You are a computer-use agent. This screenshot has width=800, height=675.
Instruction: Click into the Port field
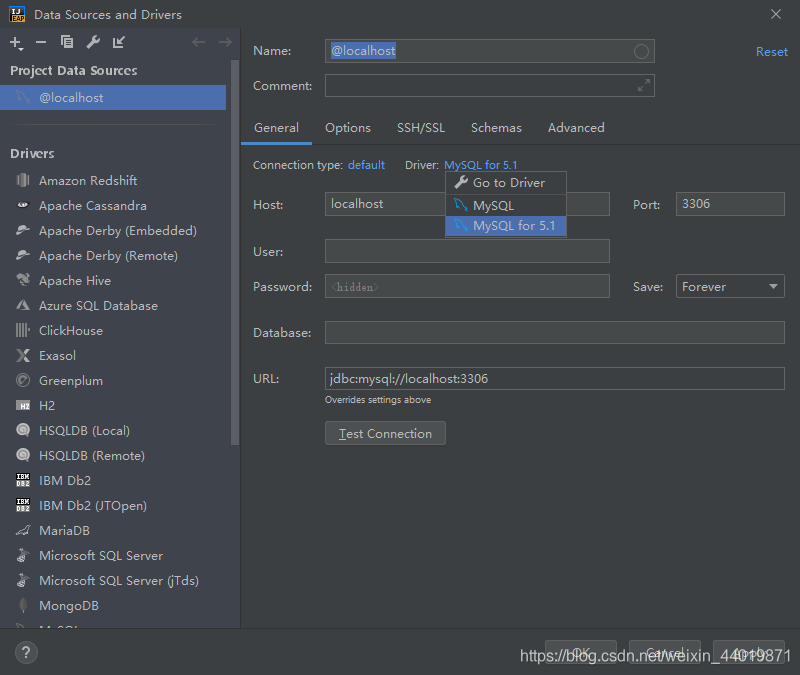730,204
